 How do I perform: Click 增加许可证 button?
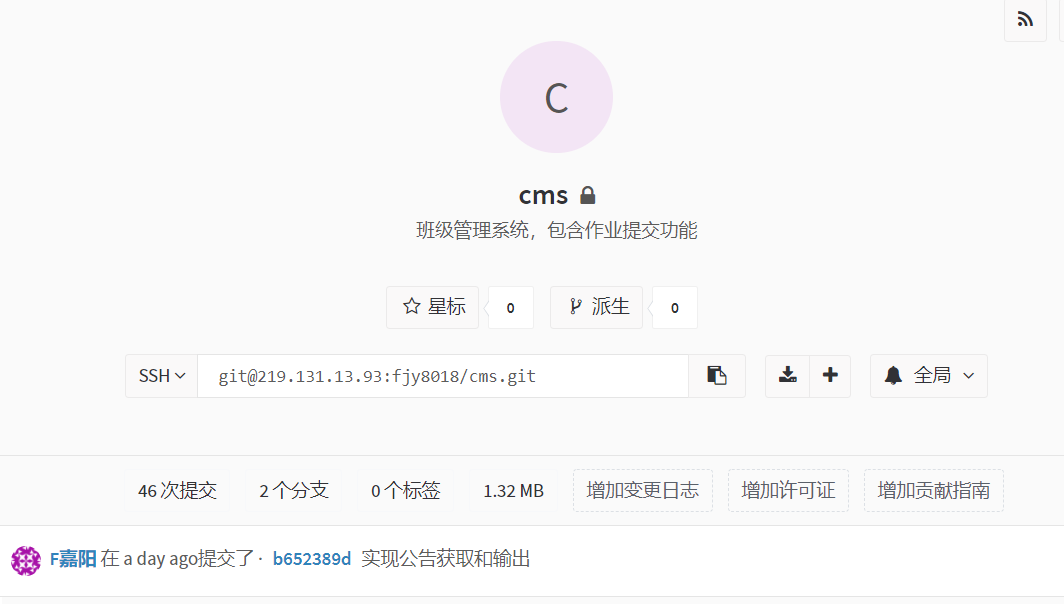tap(788, 491)
